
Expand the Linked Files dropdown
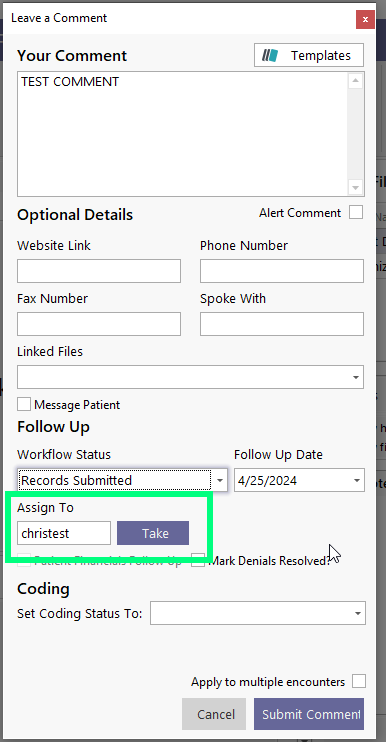tap(356, 377)
